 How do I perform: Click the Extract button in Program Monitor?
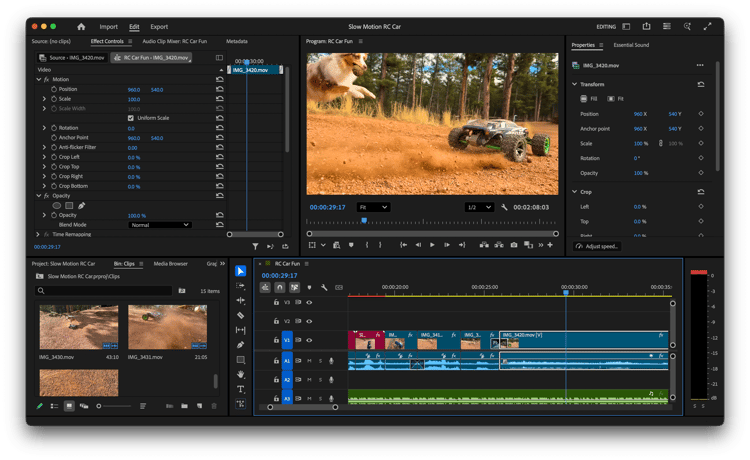499,245
